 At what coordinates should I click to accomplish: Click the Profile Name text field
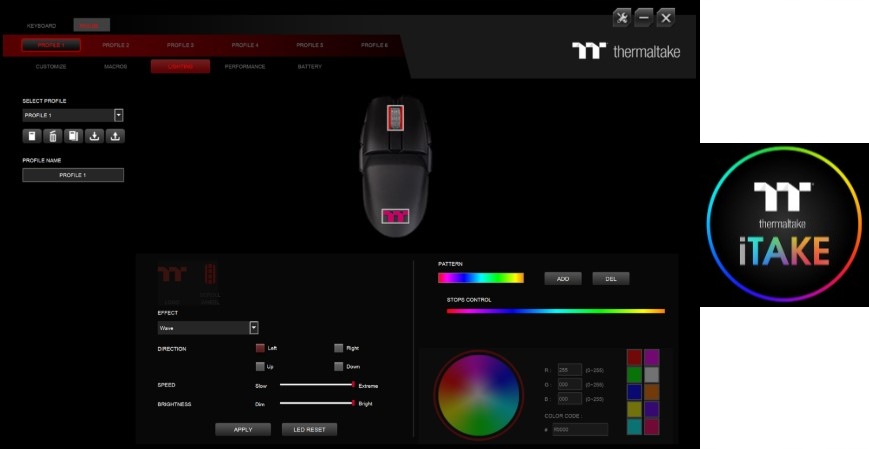click(73, 175)
